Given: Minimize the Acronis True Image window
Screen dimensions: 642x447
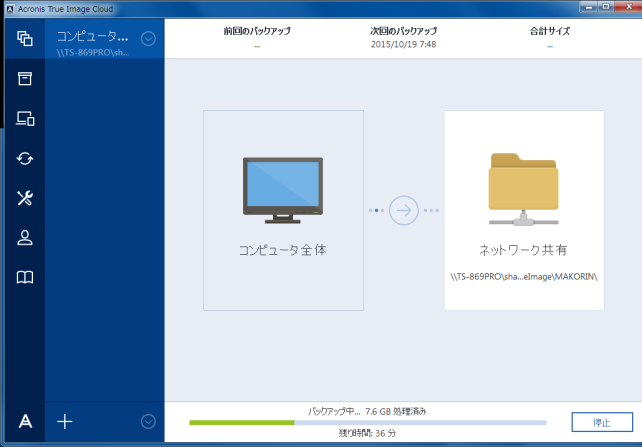Looking at the screenshot, I should [x=588, y=6].
